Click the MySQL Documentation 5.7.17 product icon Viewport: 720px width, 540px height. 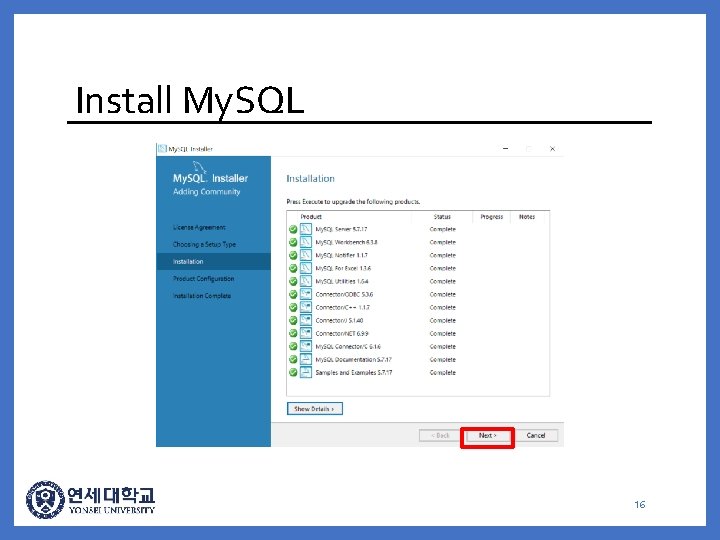coord(306,360)
